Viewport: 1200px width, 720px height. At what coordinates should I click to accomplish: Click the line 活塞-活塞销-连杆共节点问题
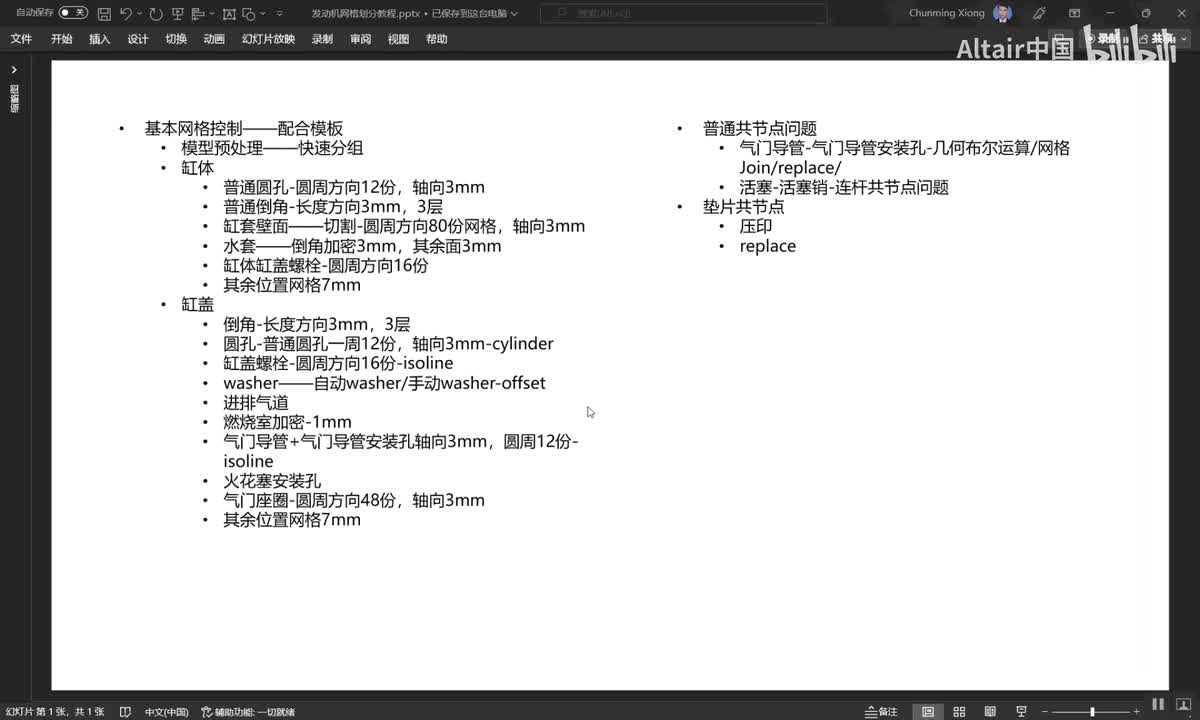coord(844,187)
